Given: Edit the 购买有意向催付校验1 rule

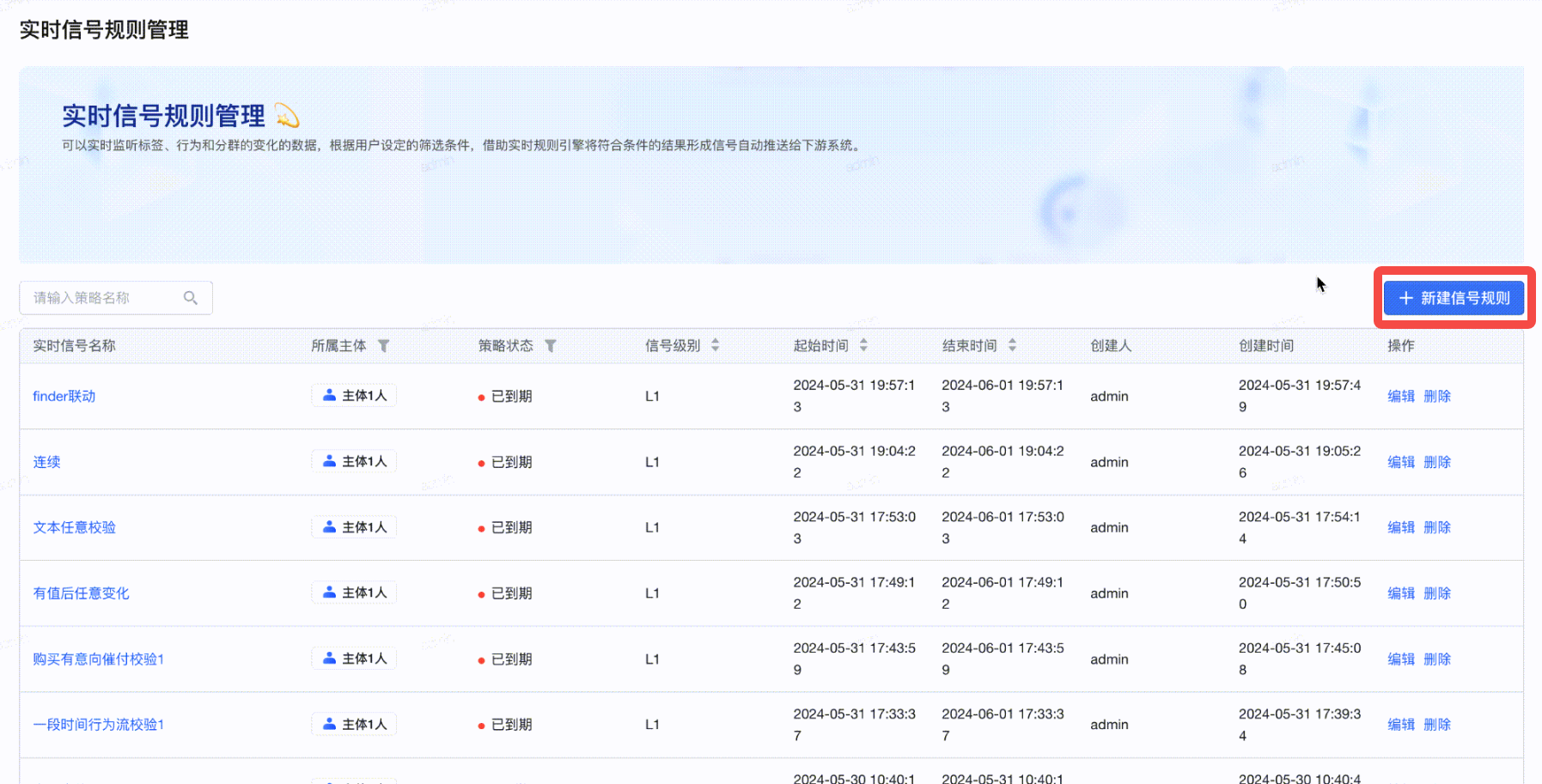Looking at the screenshot, I should pyautogui.click(x=1401, y=659).
